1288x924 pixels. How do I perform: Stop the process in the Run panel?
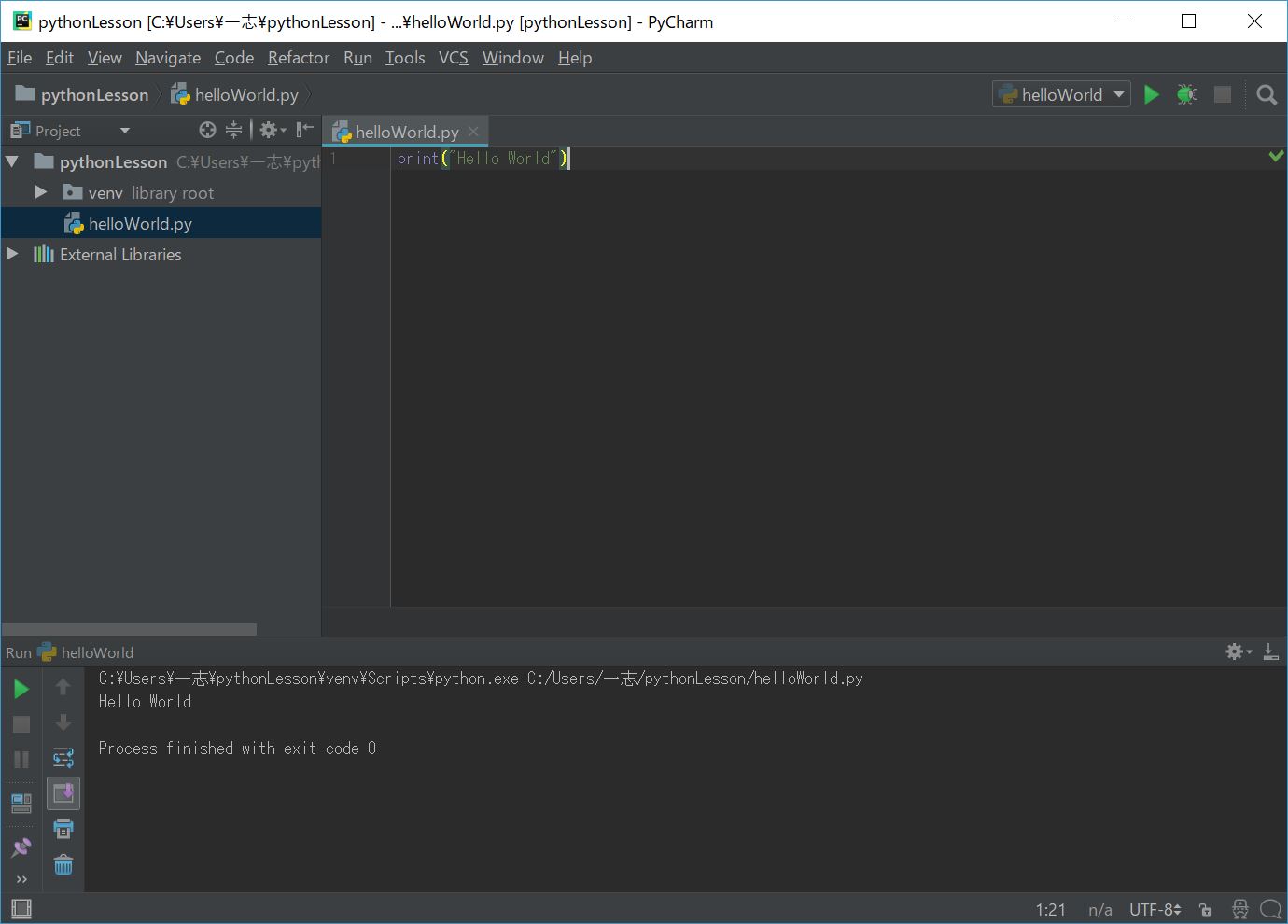(x=21, y=724)
